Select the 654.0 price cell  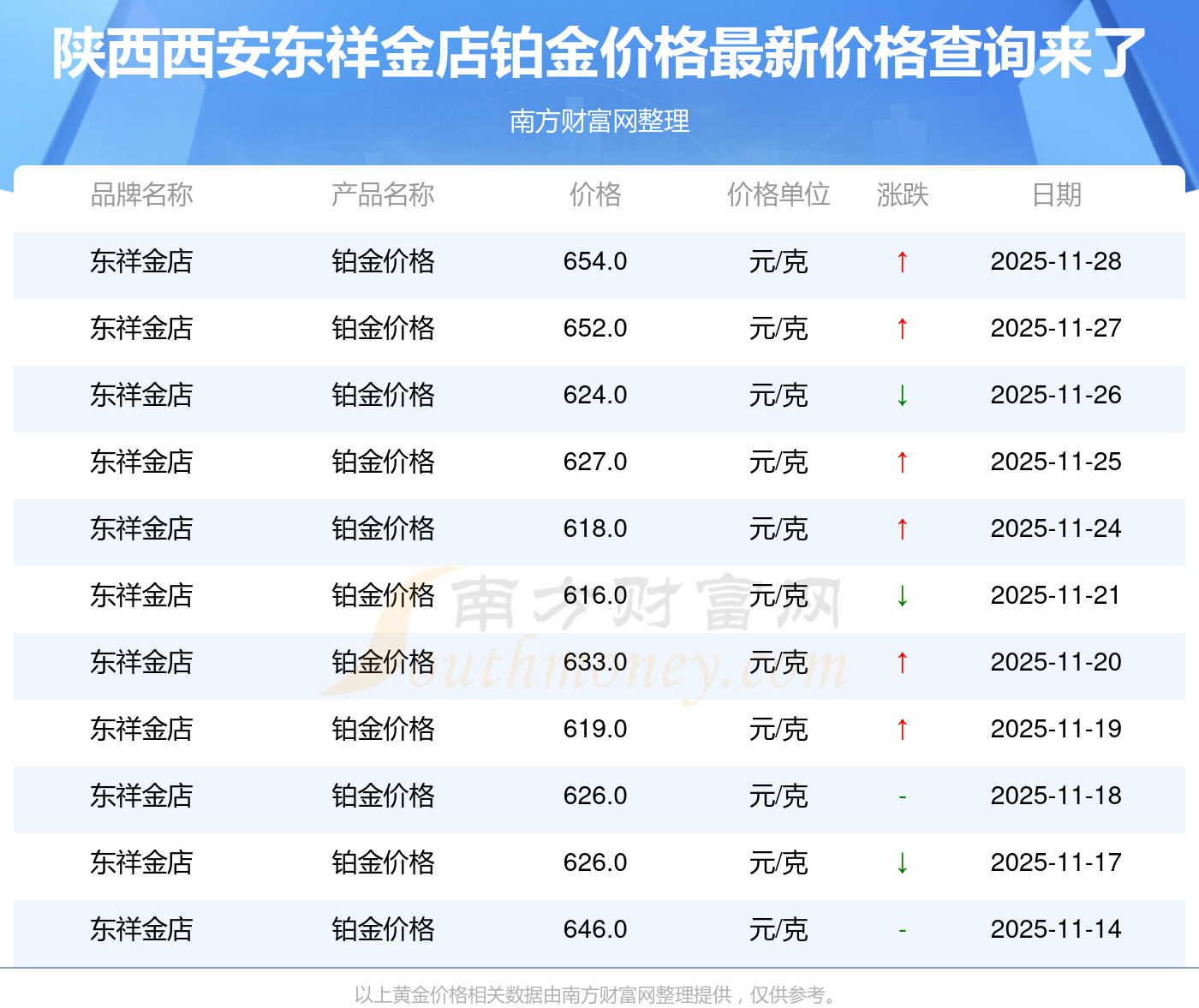[x=595, y=262]
